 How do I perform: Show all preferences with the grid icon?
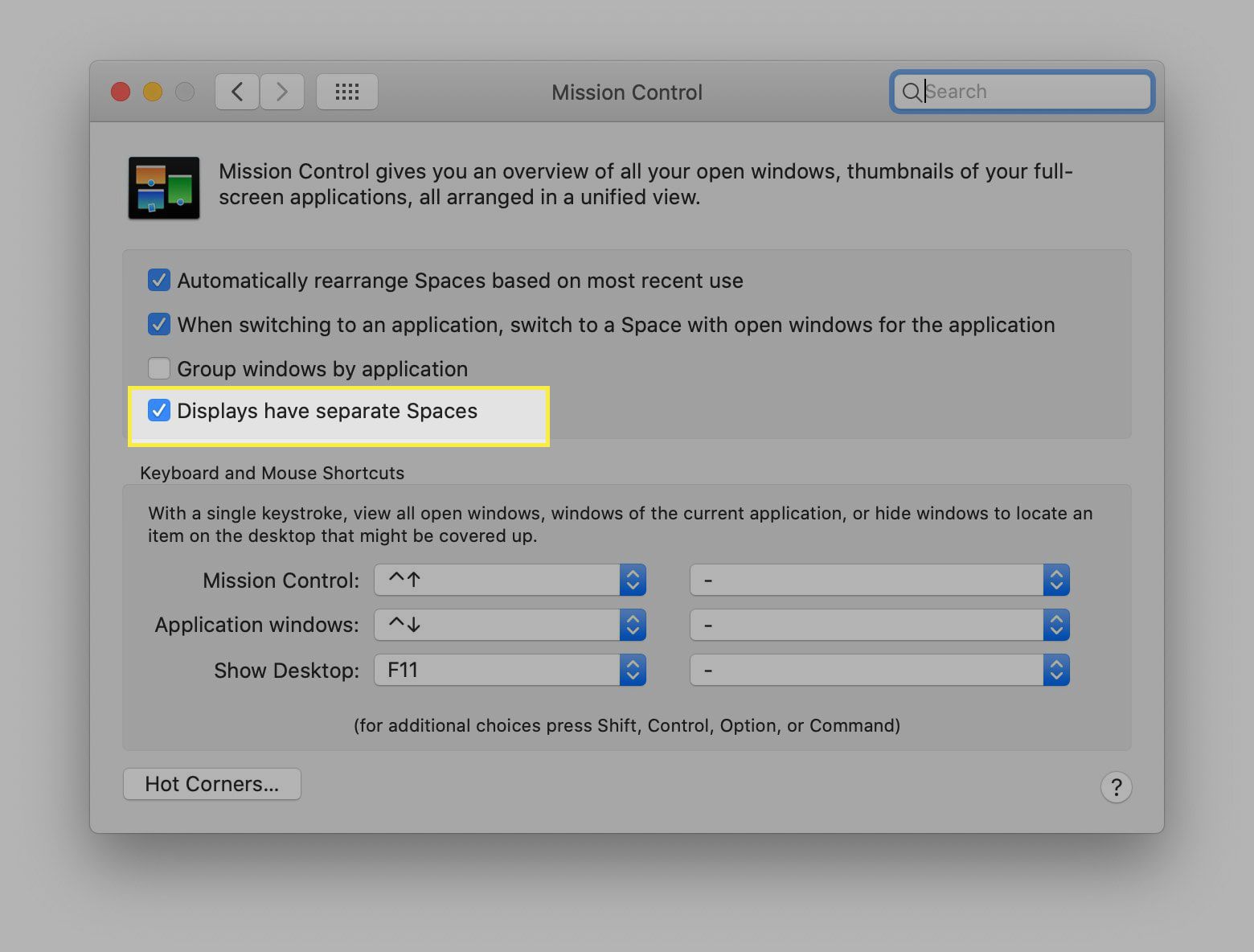347,92
